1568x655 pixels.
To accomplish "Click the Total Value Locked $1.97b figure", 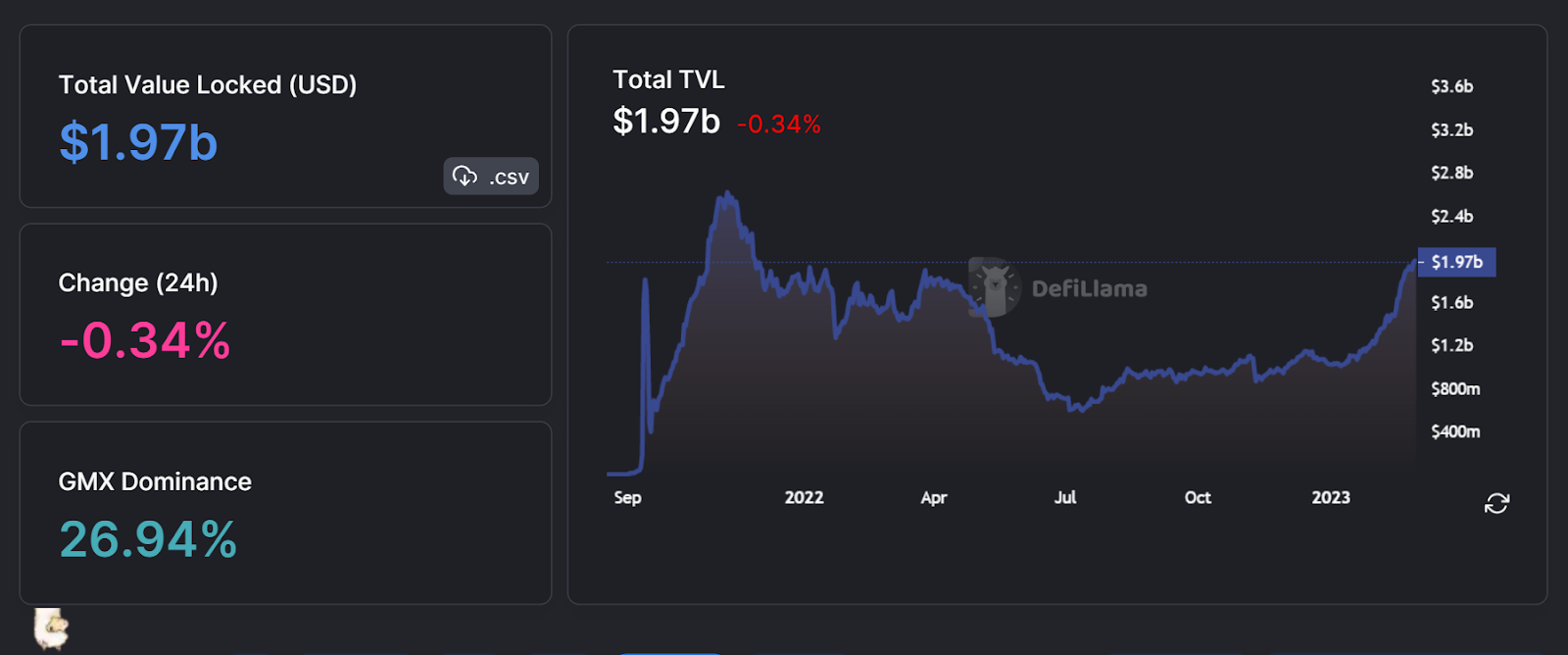I will 138,142.
